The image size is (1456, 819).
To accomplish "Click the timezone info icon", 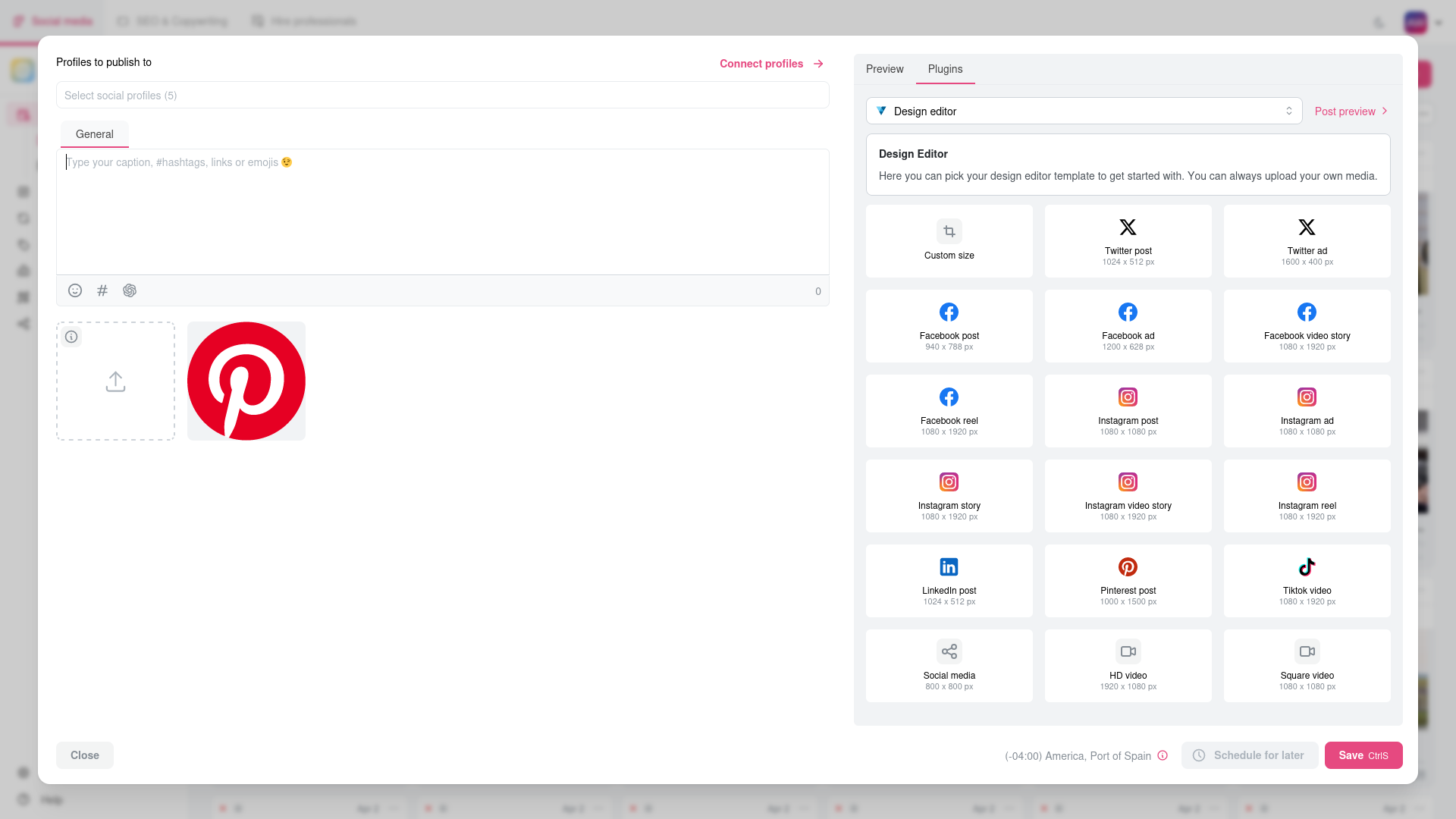I will click(x=1163, y=755).
